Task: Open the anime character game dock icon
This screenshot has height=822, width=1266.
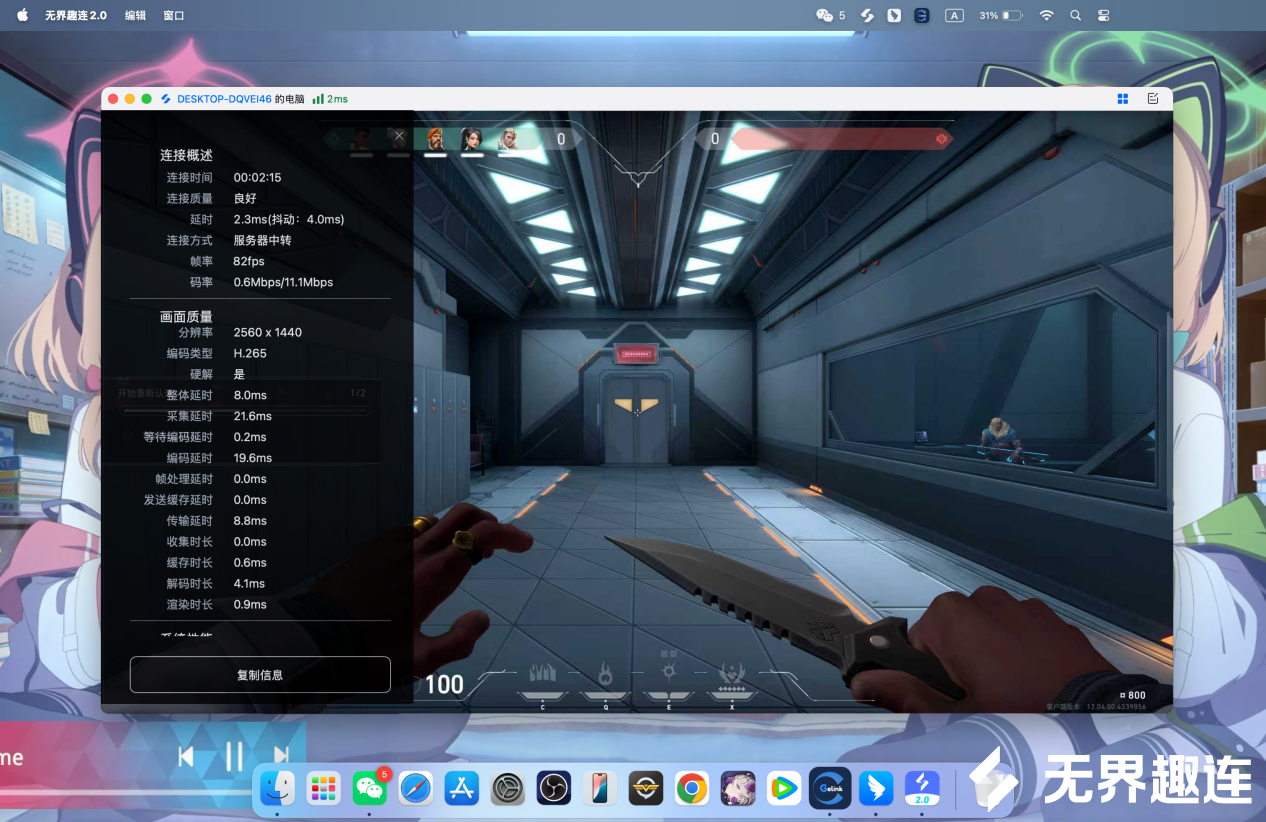Action: (738, 789)
